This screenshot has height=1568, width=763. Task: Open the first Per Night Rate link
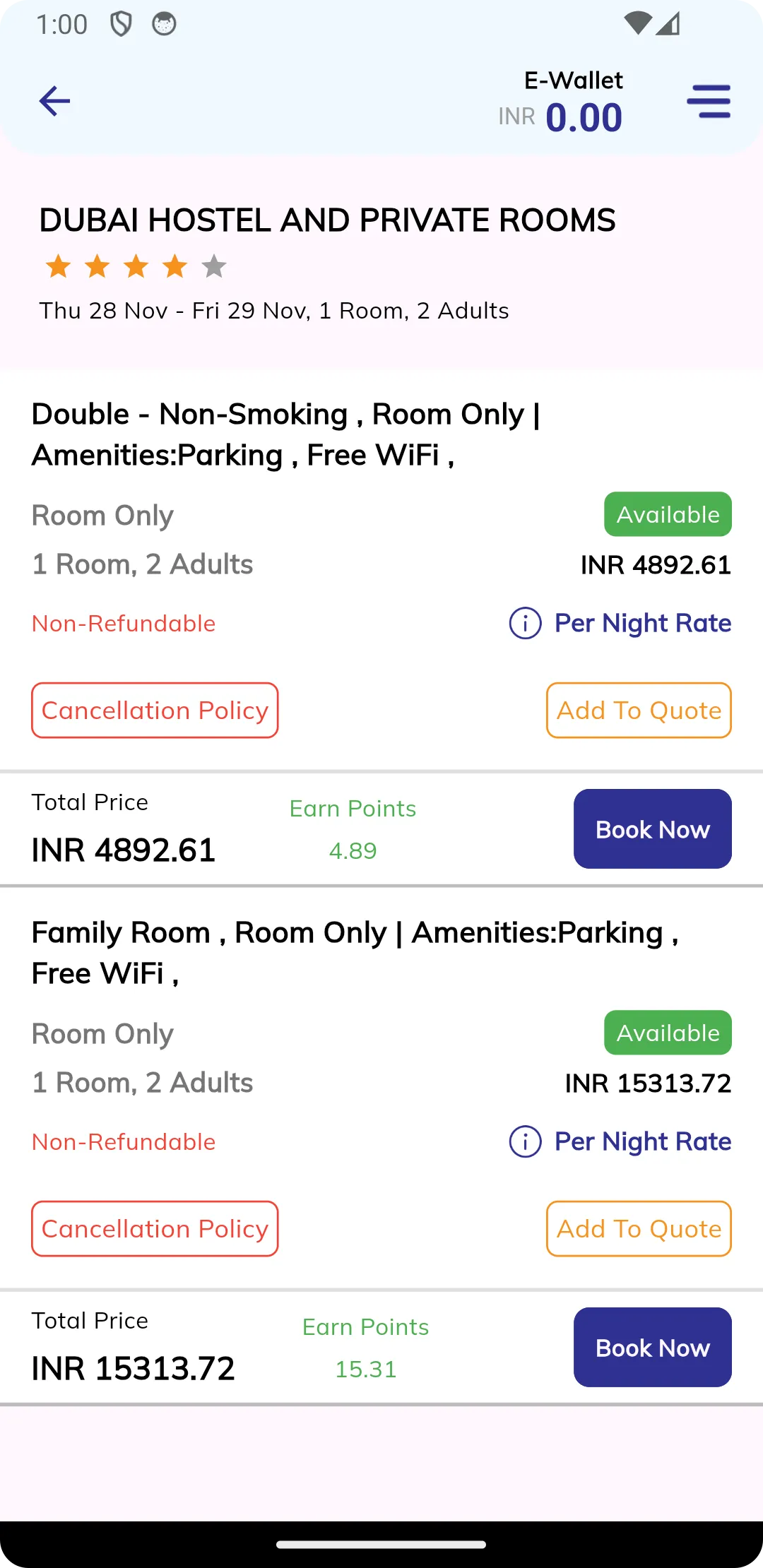point(643,623)
